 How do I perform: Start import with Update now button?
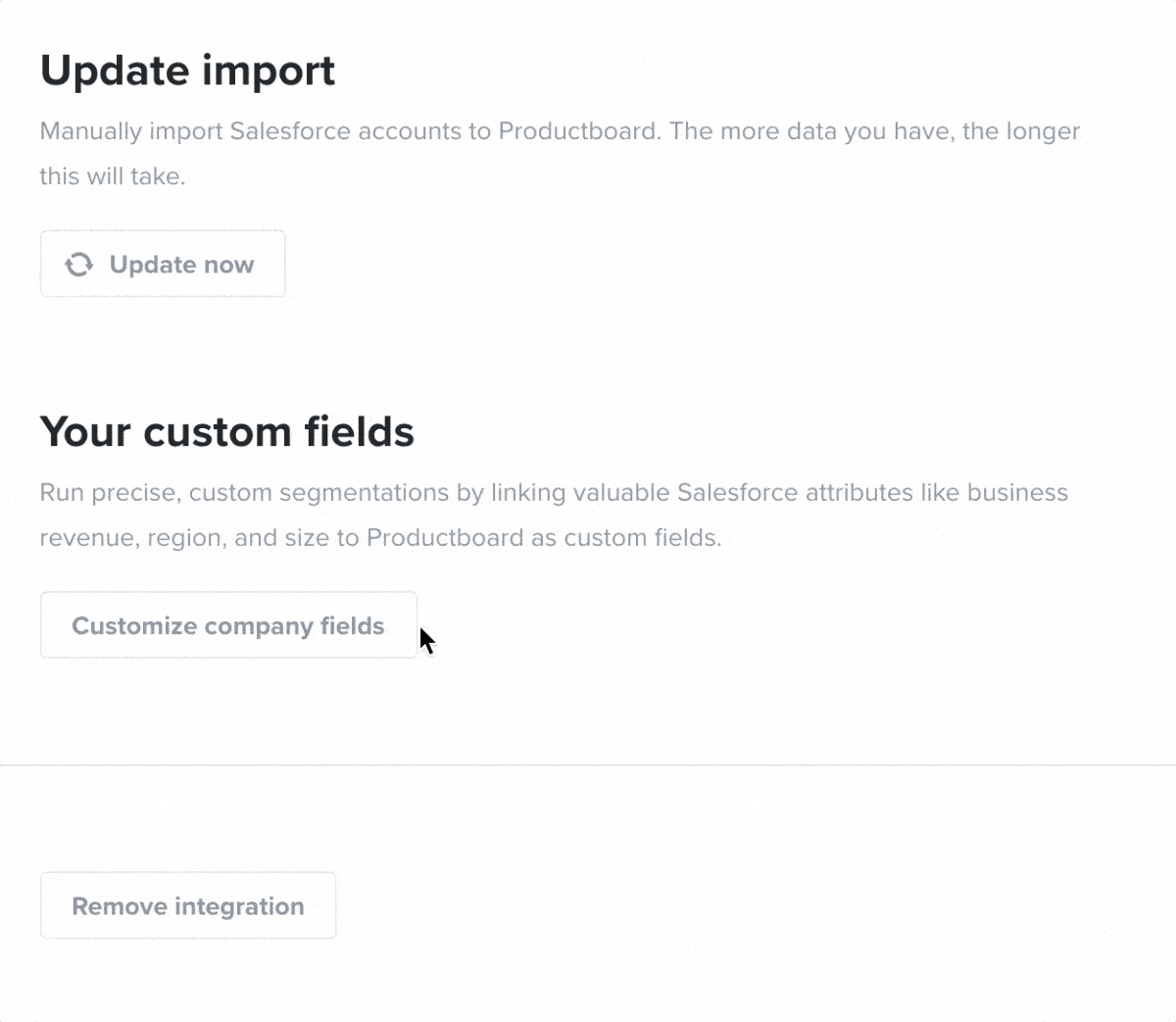coord(163,264)
